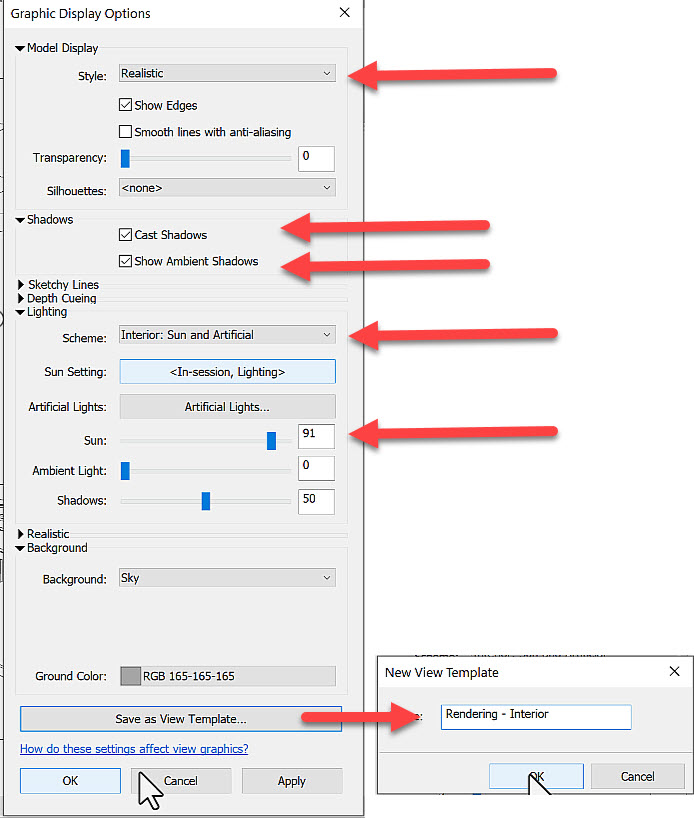
Task: Expand the Depth Cueing section
Action: pos(22,298)
